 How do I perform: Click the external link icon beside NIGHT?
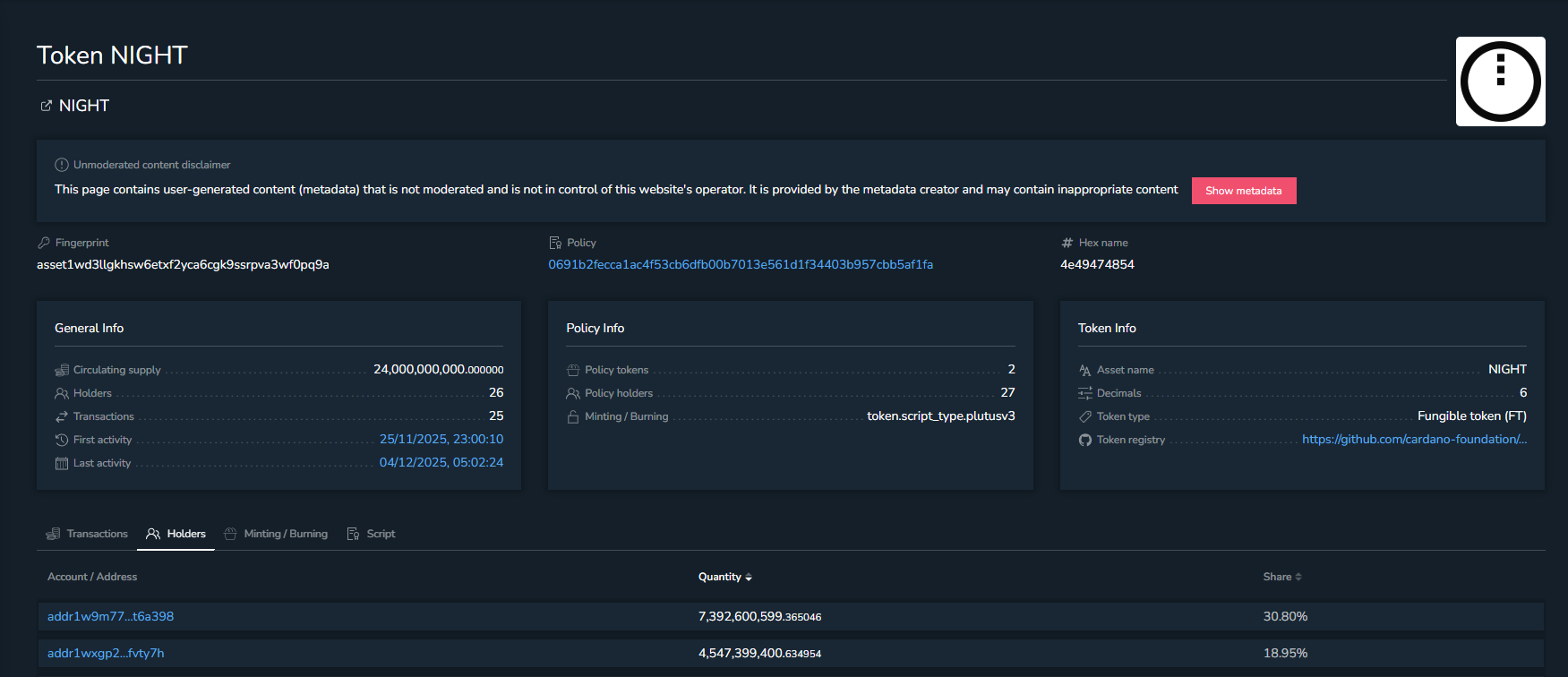click(46, 106)
